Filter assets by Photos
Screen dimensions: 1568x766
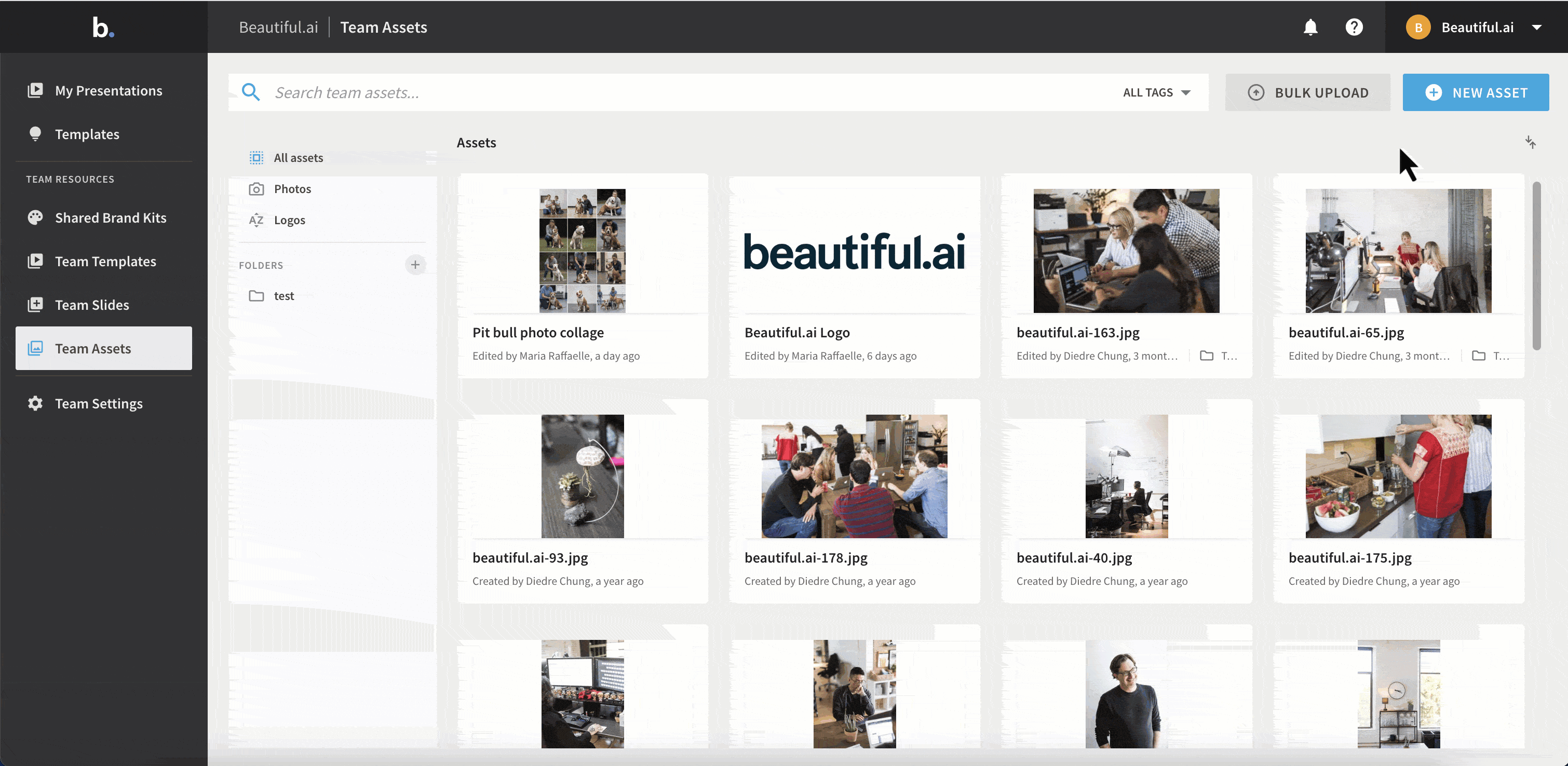[333, 189]
